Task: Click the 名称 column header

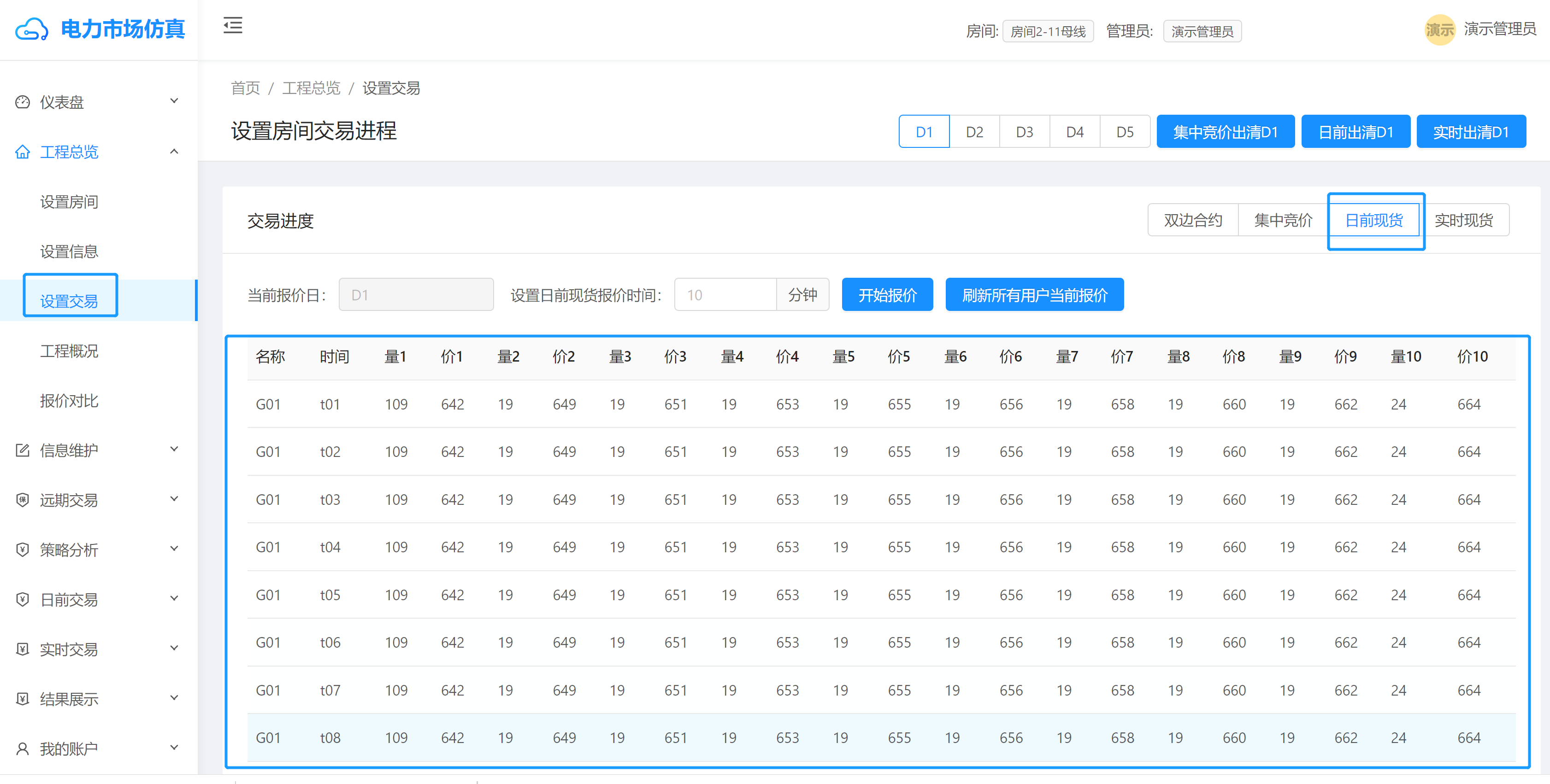Action: pyautogui.click(x=270, y=357)
